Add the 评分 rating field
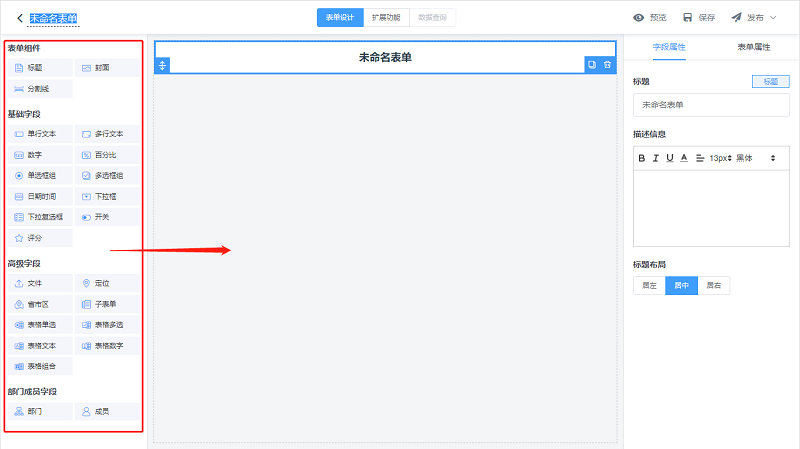 coord(40,238)
